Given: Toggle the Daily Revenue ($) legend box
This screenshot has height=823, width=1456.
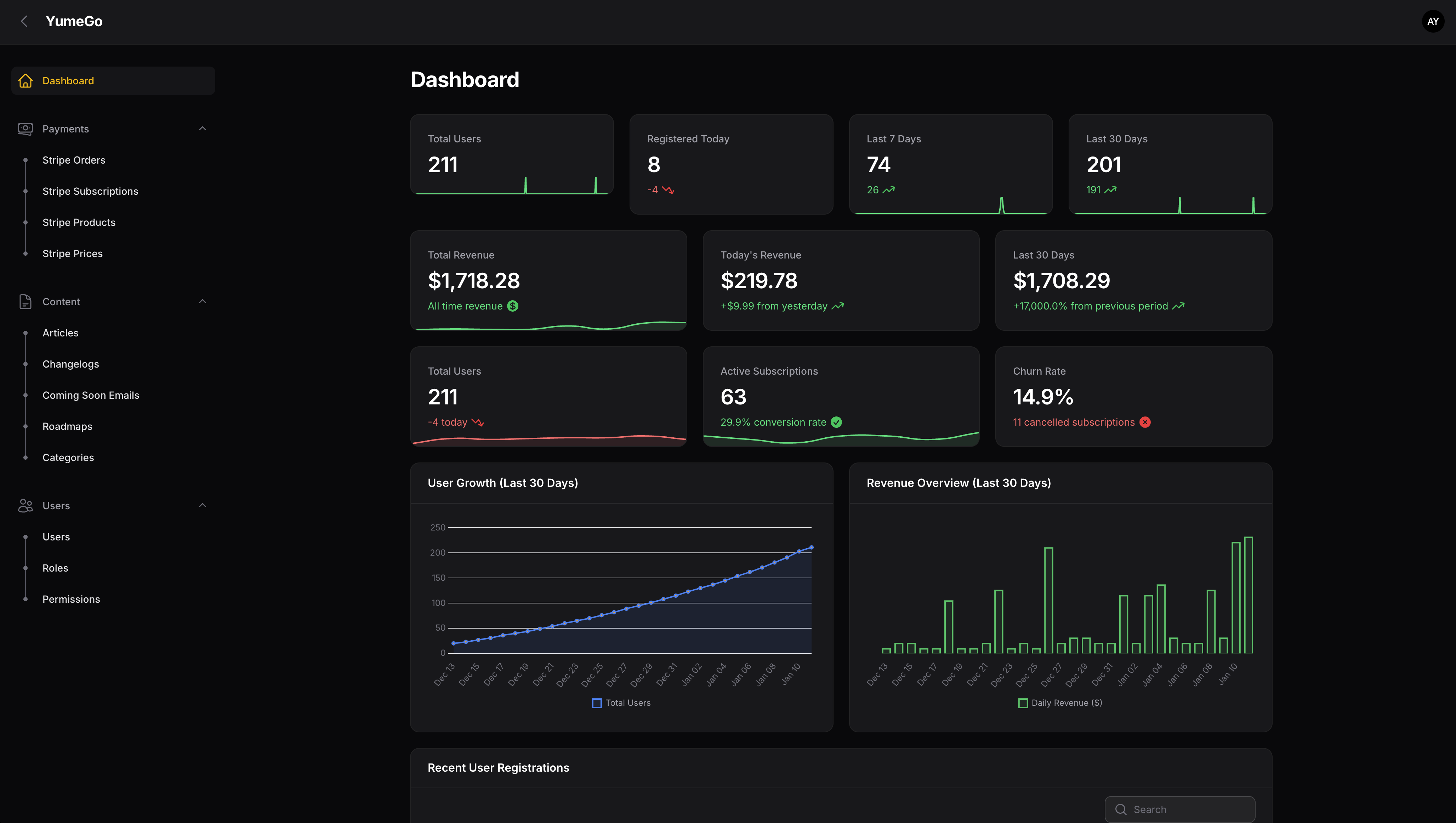Looking at the screenshot, I should (x=1023, y=703).
